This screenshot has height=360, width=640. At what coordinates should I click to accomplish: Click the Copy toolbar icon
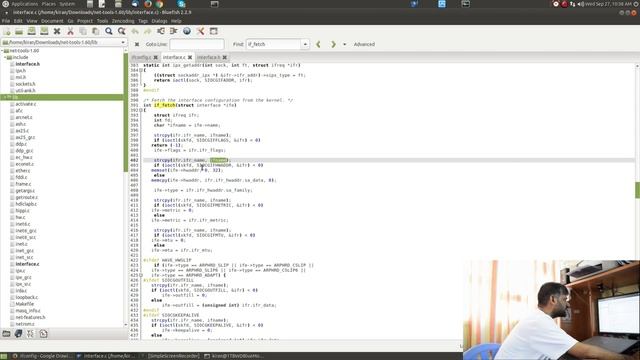83,31
